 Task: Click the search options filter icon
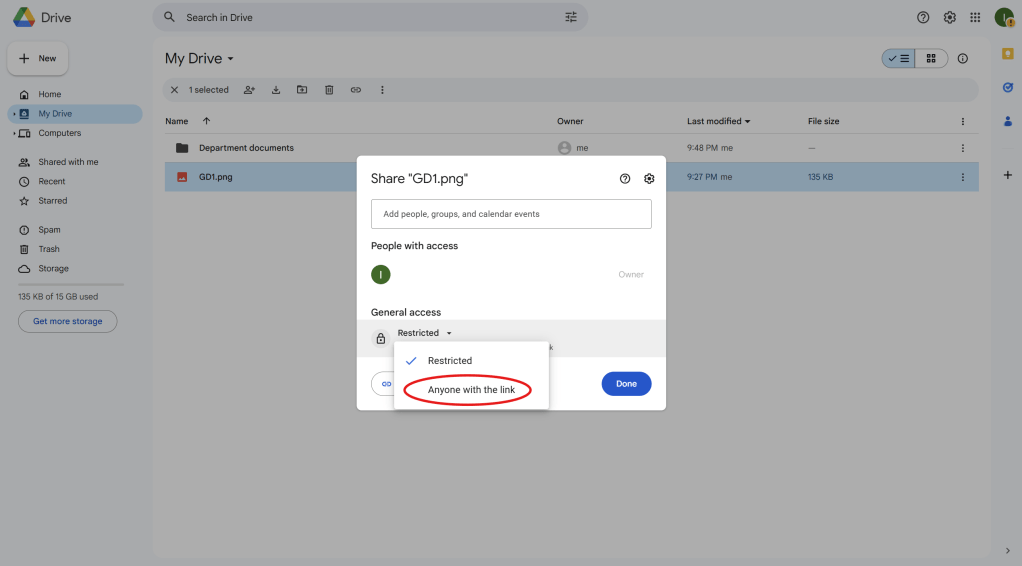(571, 17)
